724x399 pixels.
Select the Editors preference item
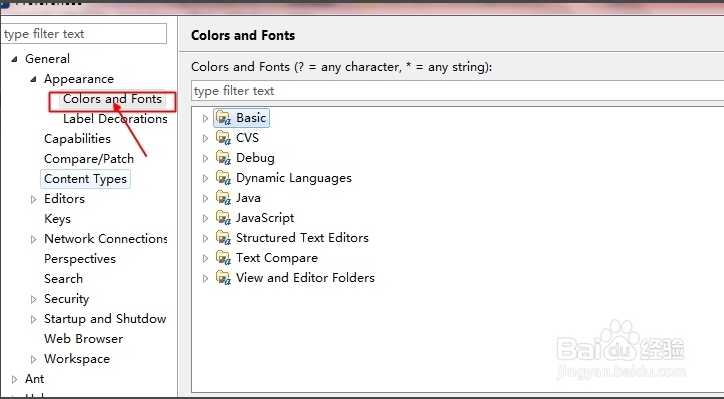(x=64, y=199)
